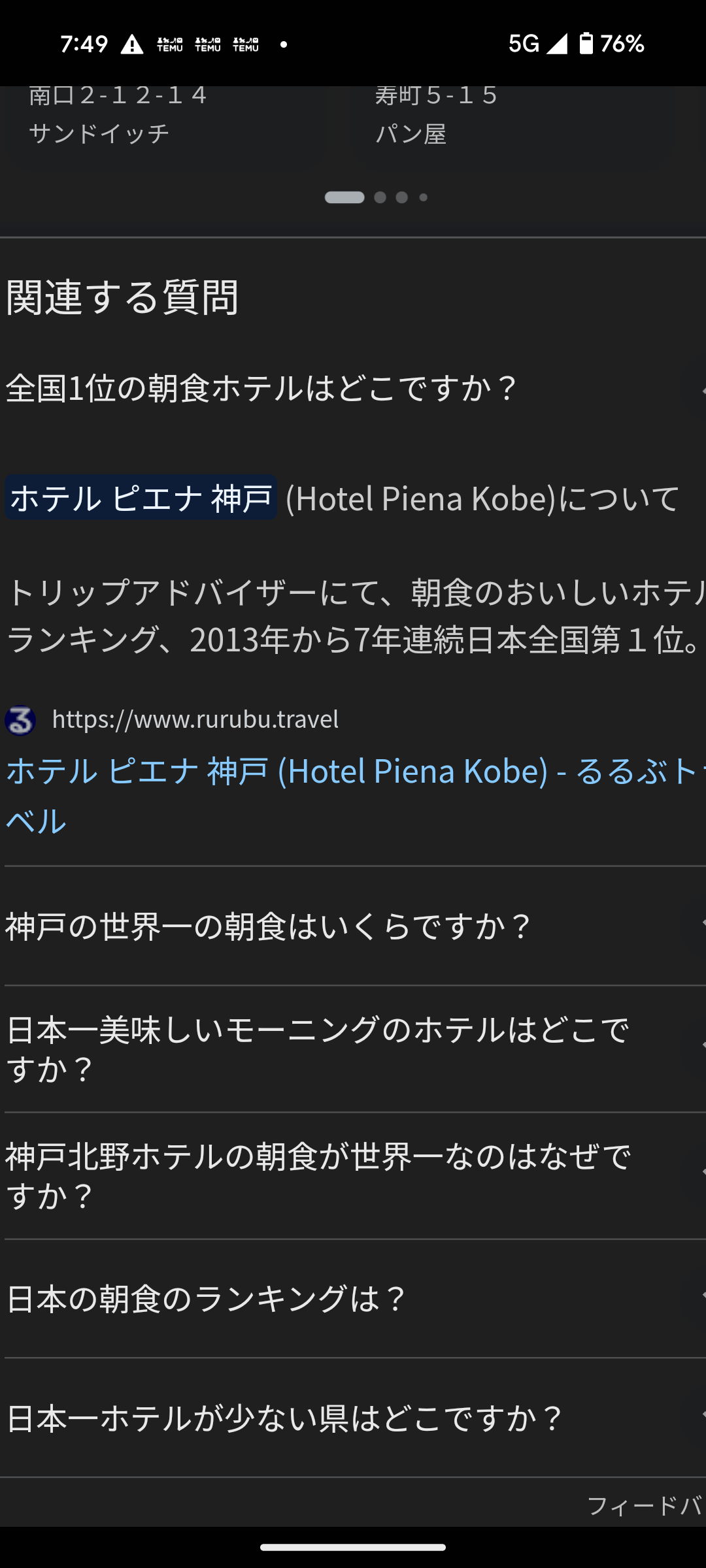Expand the 日本一ホテルが少ない県 question
Image resolution: width=706 pixels, height=1568 pixels.
point(697,1417)
